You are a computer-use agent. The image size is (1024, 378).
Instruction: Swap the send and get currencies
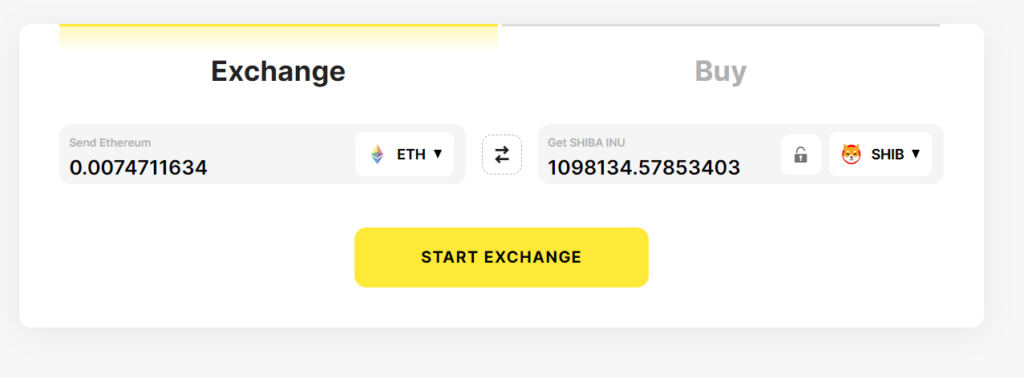502,155
